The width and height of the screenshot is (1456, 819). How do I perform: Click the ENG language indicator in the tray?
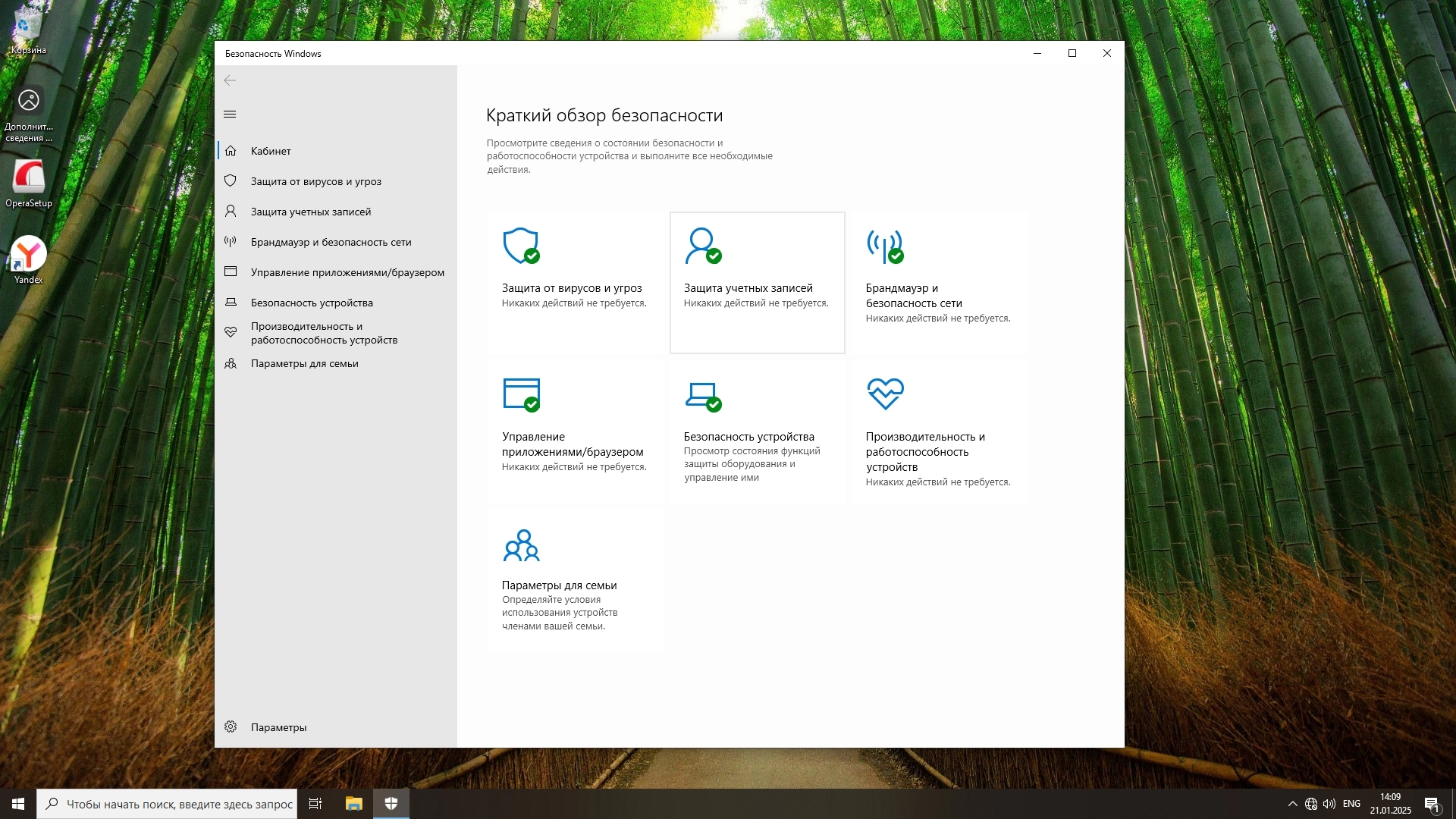tap(1351, 804)
